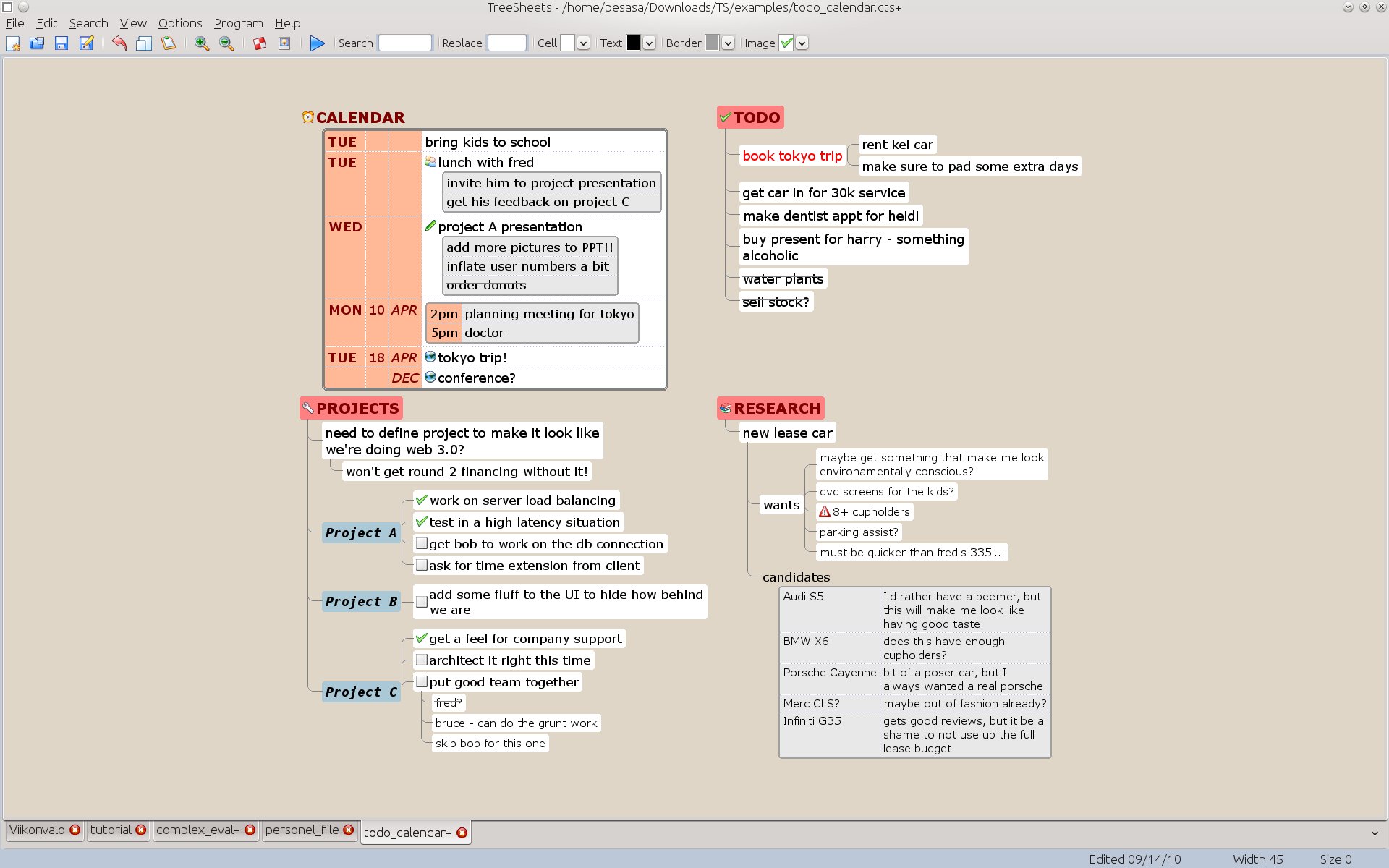1389x868 pixels.
Task: Toggle the checkmark on work on server load balancing
Action: click(422, 500)
